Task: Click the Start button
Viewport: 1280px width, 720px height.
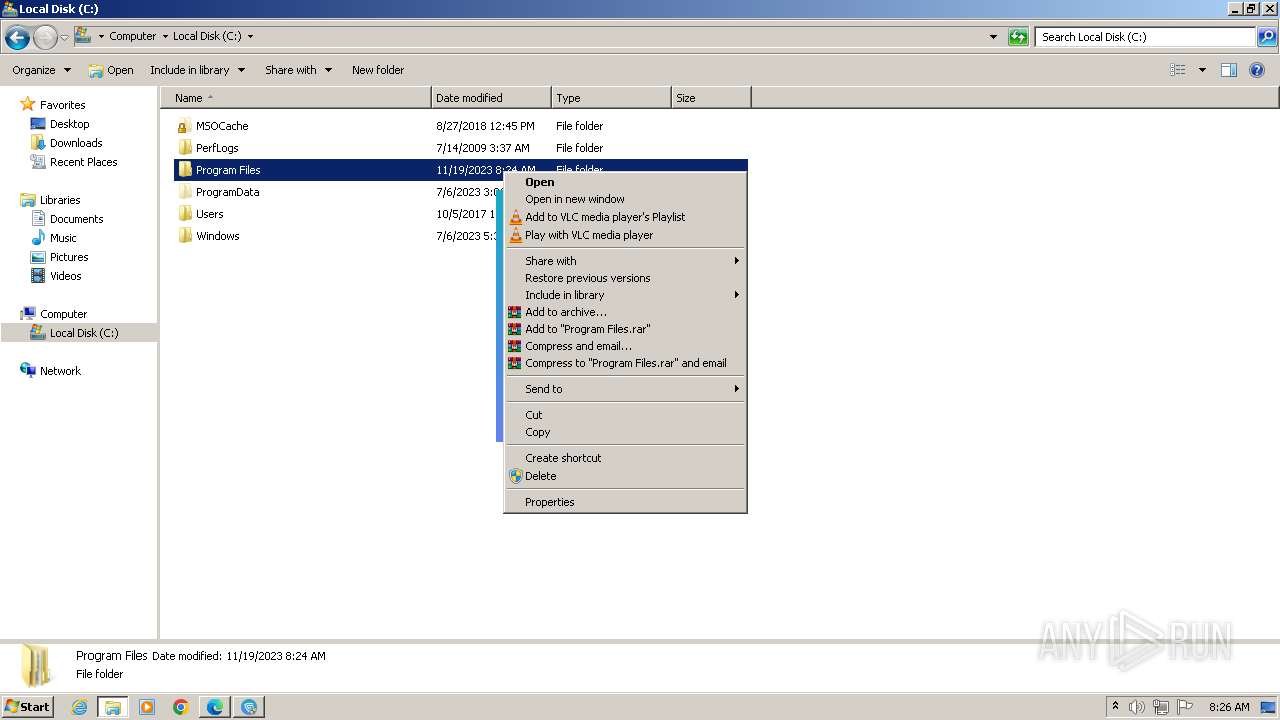Action: [28, 707]
